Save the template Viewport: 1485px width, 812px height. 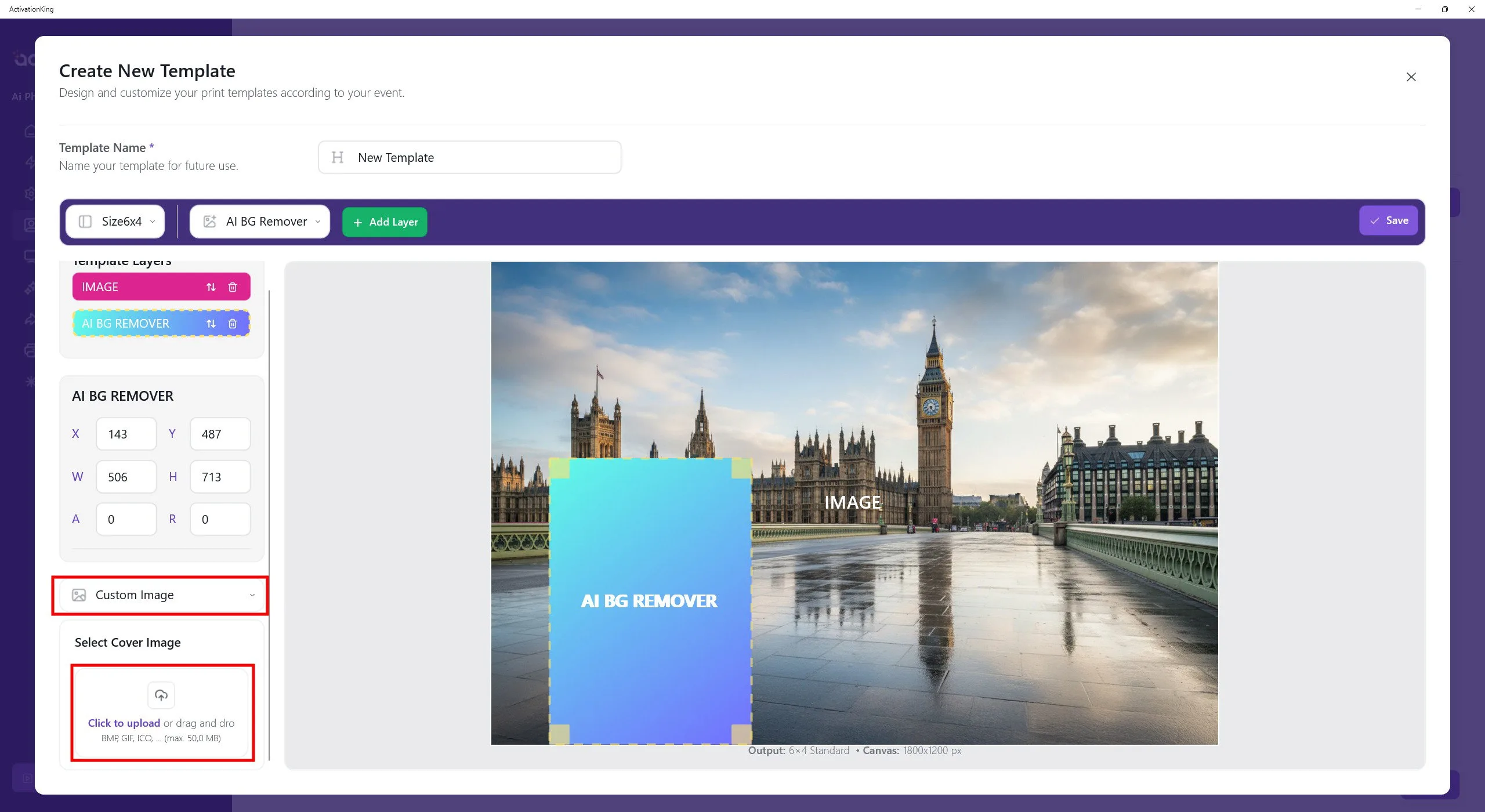tap(1388, 220)
